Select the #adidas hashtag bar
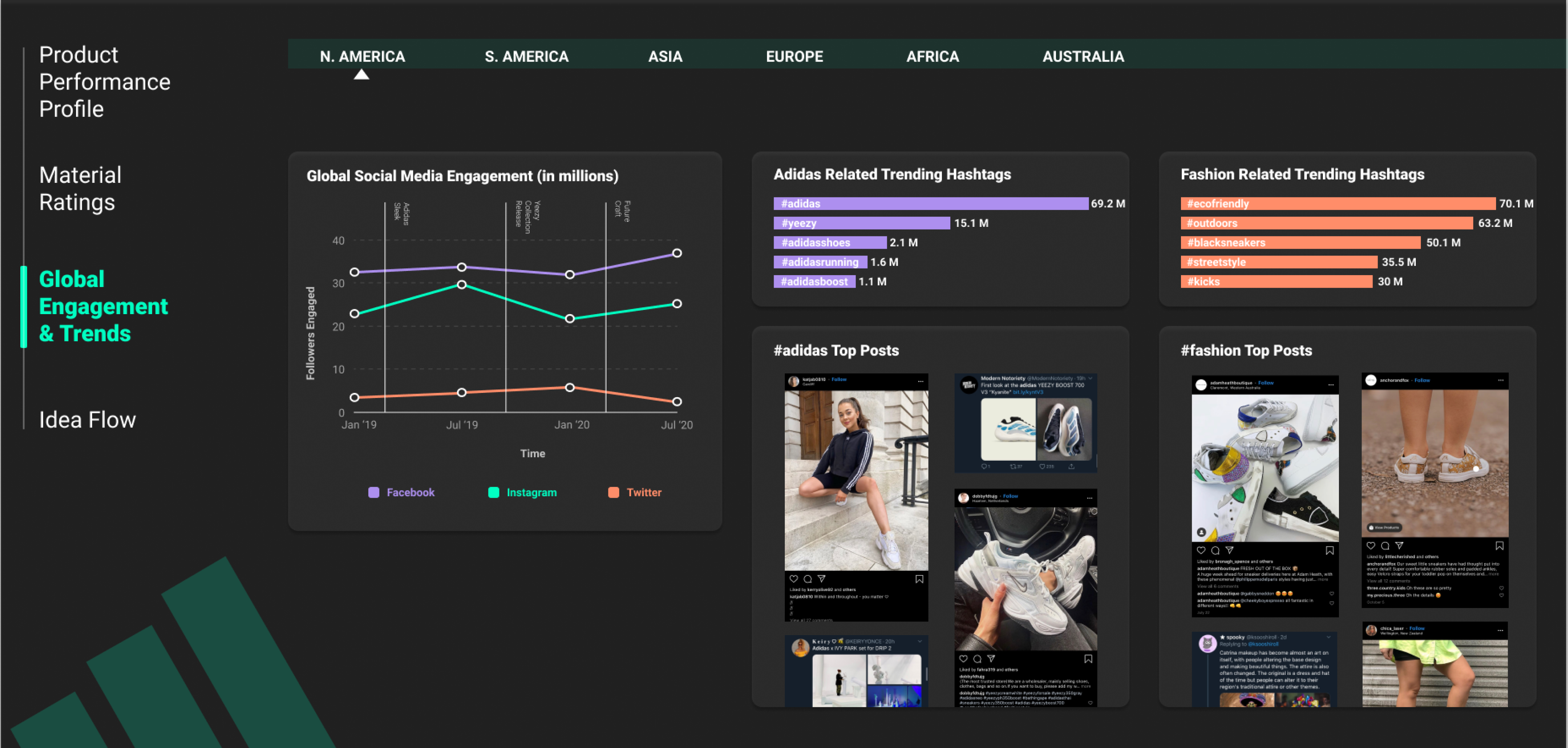The width and height of the screenshot is (1568, 748). 931,204
